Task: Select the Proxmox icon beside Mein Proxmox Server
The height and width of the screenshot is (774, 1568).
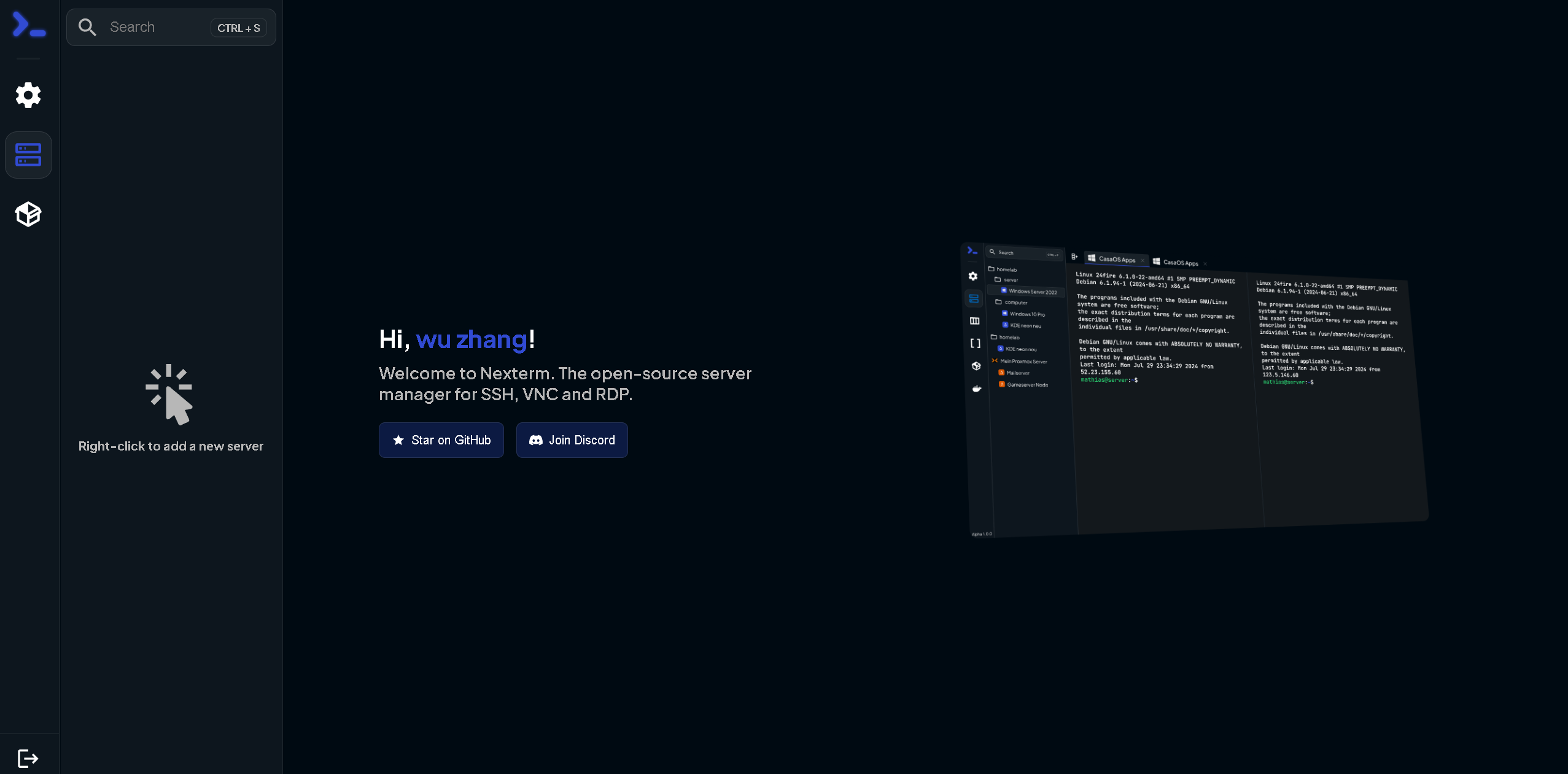Action: click(x=995, y=361)
